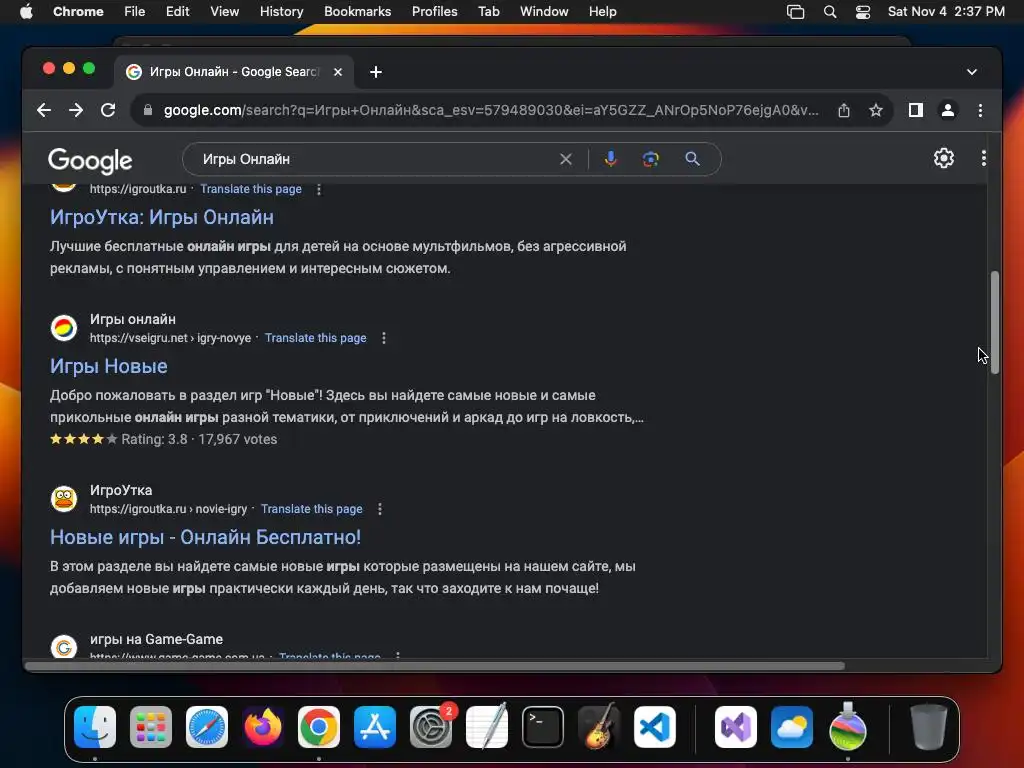Launch Visual Studio Code from dock
Viewport: 1024px width, 768px height.
[655, 727]
